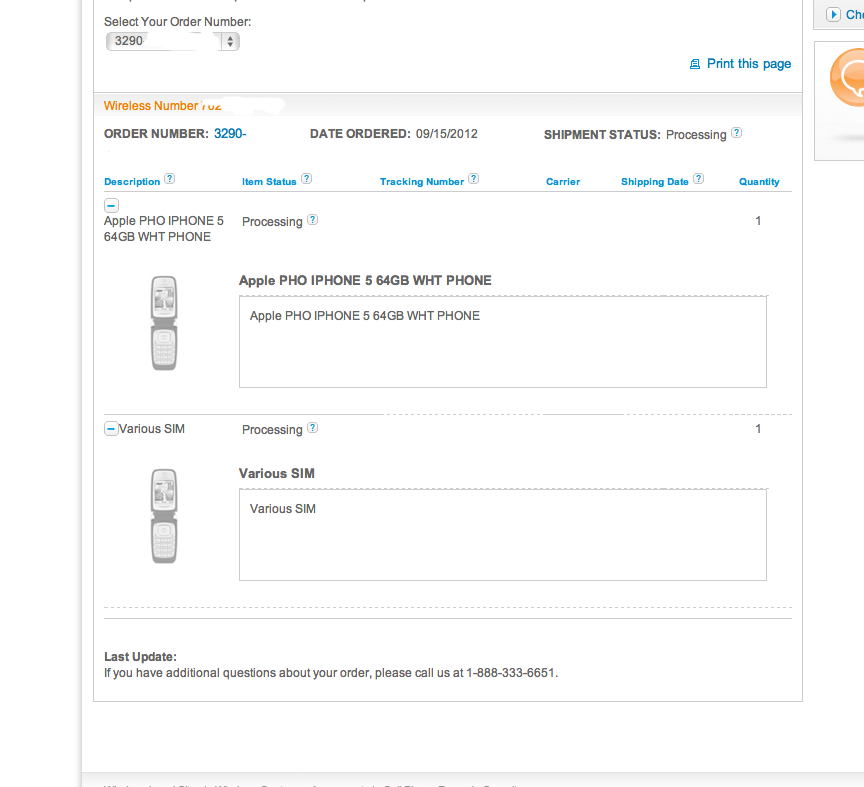This screenshot has height=787, width=864.
Task: Click the Apple PHO IPHONE 5 64GB WHT PHONE heading
Action: coord(365,281)
